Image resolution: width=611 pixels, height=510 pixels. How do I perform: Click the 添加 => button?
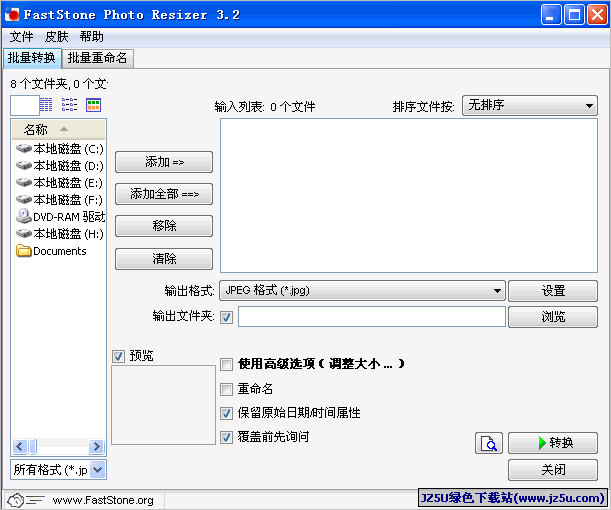(x=164, y=162)
